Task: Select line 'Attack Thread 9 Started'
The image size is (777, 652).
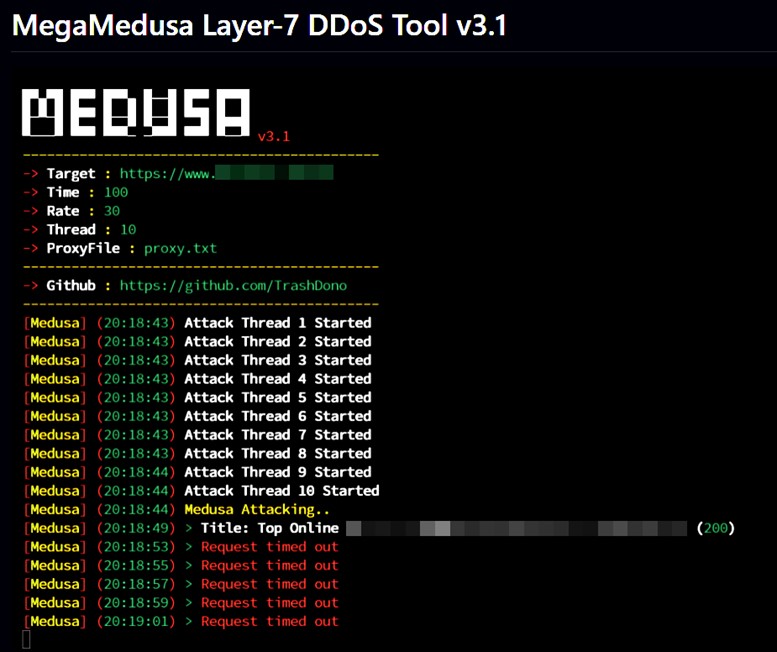Action: [278, 472]
